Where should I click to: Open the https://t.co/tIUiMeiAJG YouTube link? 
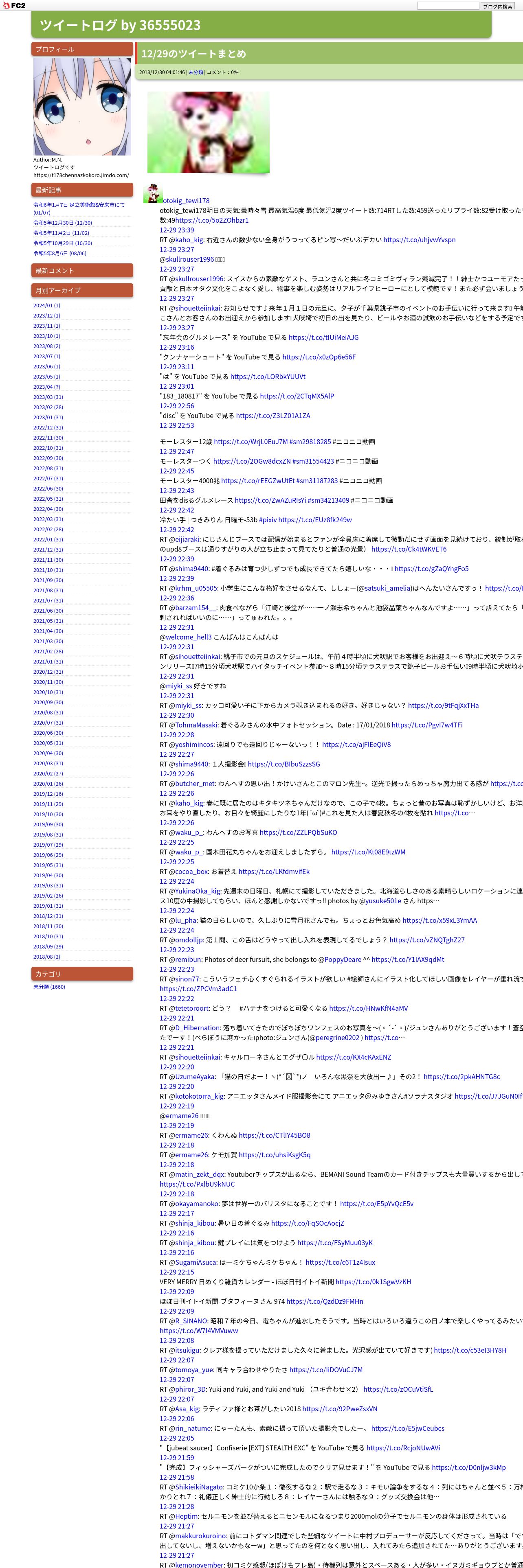[x=323, y=337]
